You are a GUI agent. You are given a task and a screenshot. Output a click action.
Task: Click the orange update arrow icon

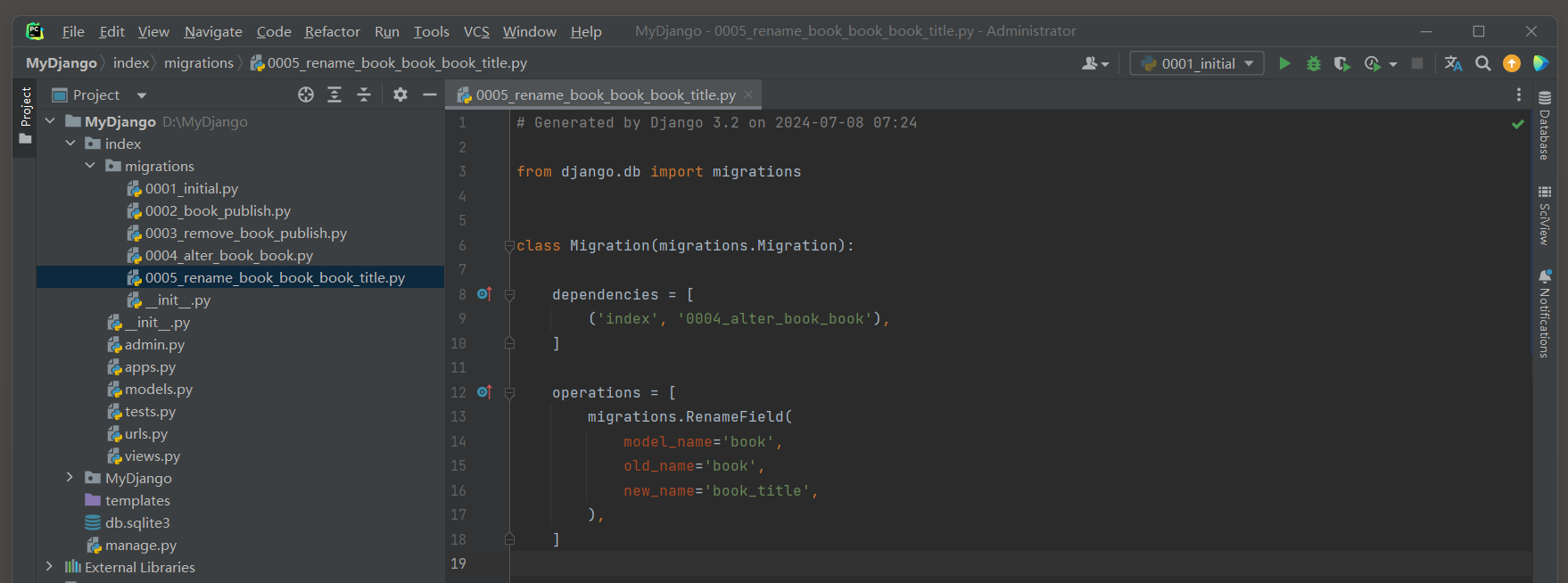pos(1511,63)
